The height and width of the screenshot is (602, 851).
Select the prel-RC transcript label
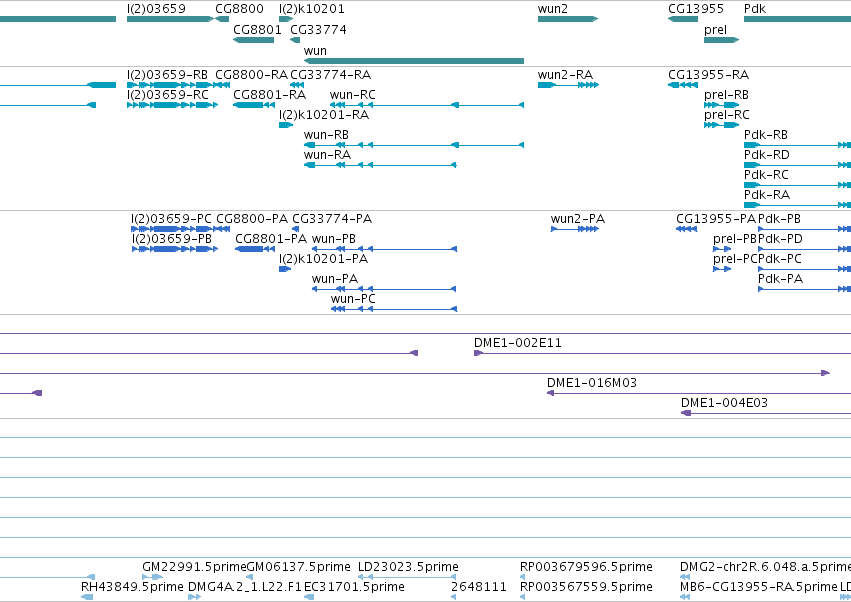[727, 115]
